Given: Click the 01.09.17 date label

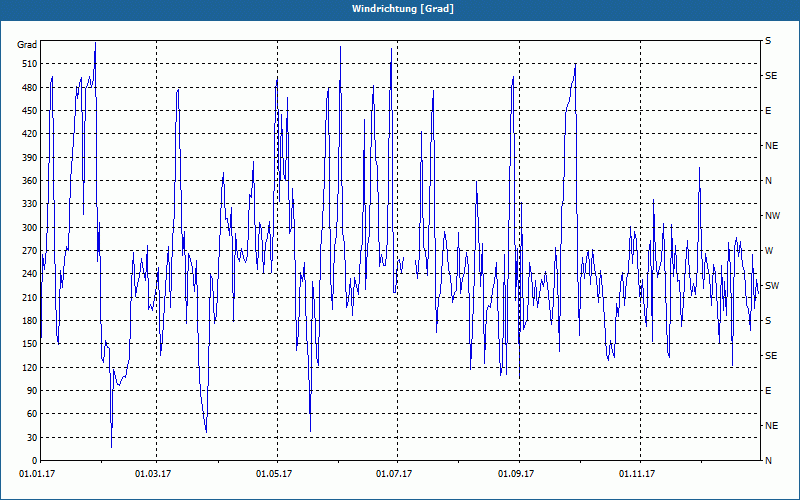Looking at the screenshot, I should pos(516,474).
